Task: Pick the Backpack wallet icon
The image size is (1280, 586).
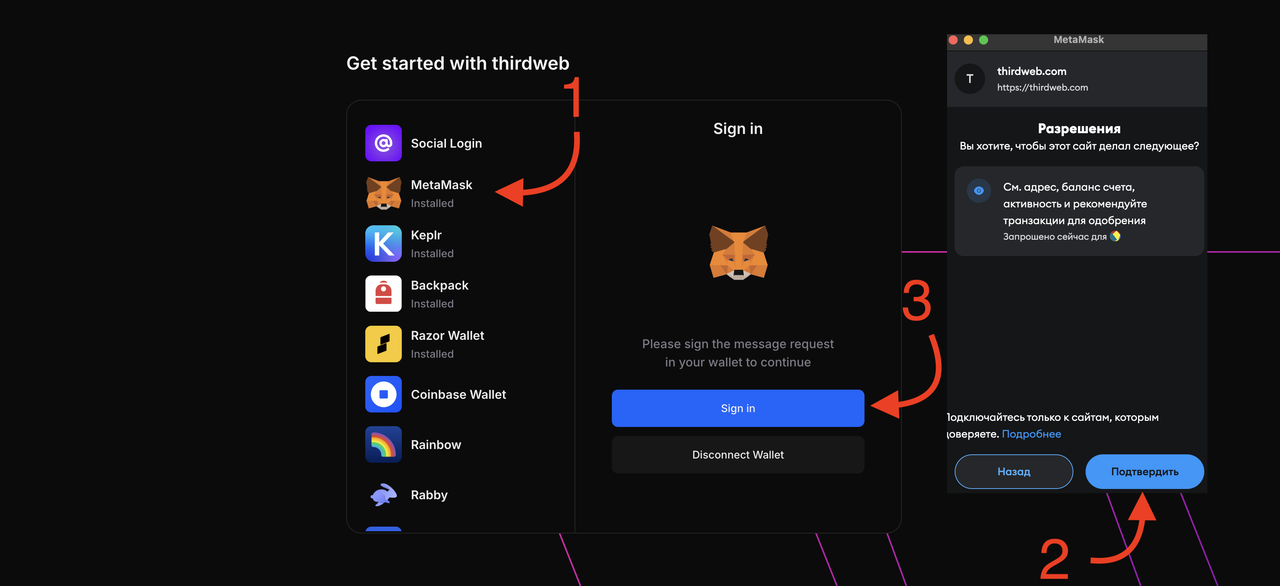Action: click(383, 293)
